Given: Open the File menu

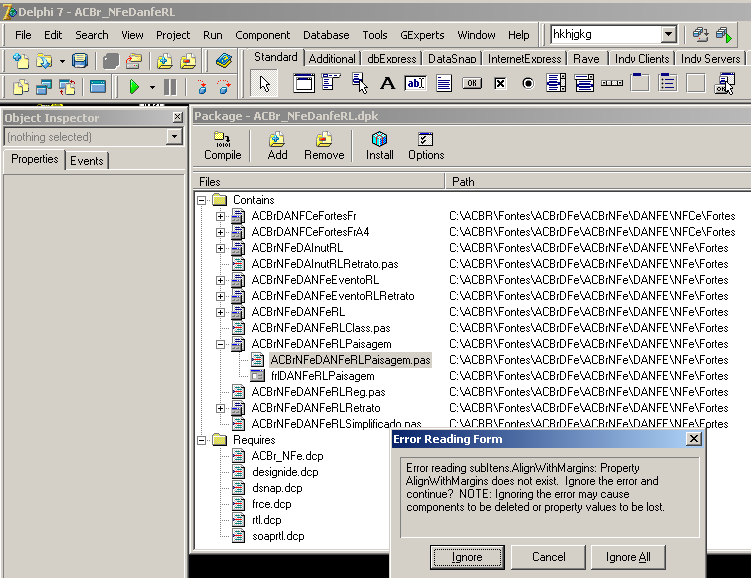Looking at the screenshot, I should (23, 35).
